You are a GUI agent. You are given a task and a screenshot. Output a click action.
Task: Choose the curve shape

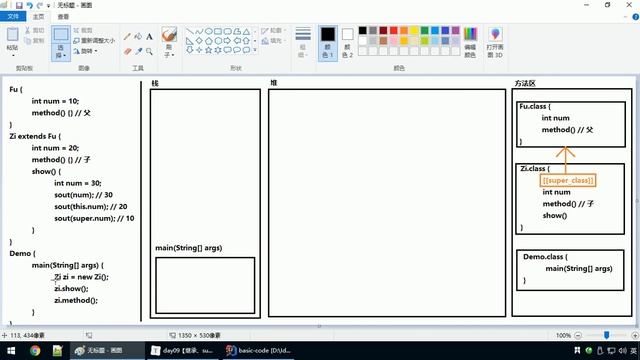point(199,31)
